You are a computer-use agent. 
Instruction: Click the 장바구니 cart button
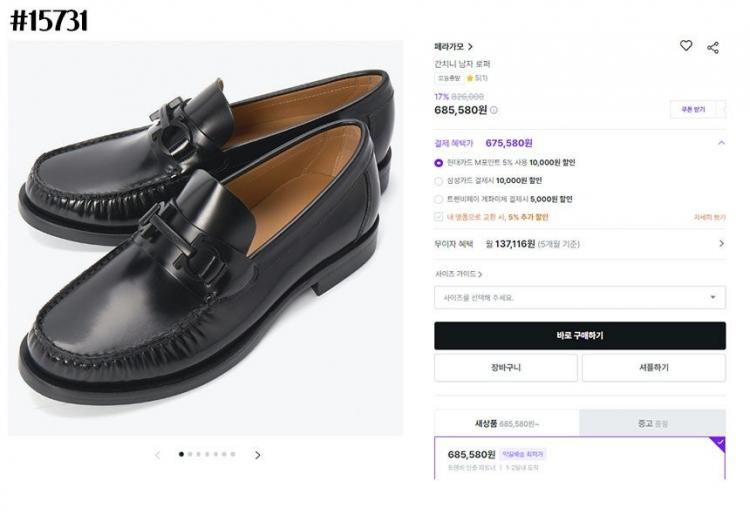505,368
